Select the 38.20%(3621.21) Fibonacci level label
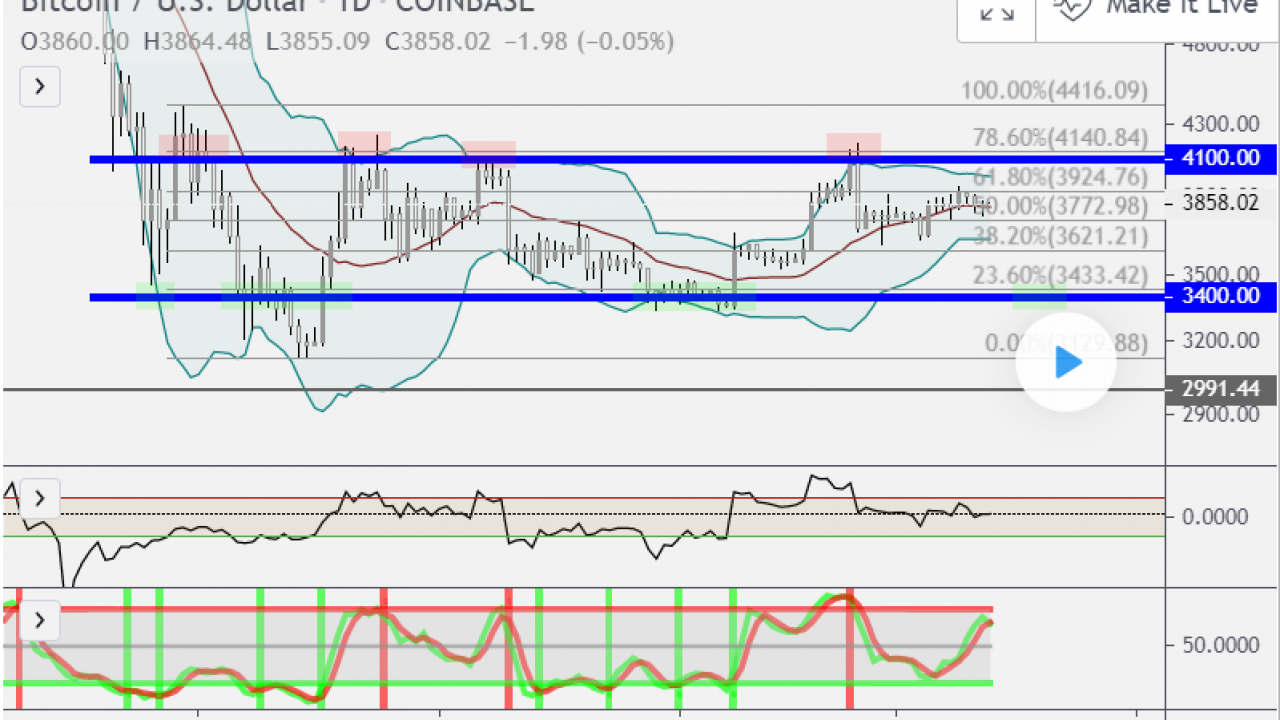Image resolution: width=1280 pixels, height=720 pixels. coord(1060,236)
